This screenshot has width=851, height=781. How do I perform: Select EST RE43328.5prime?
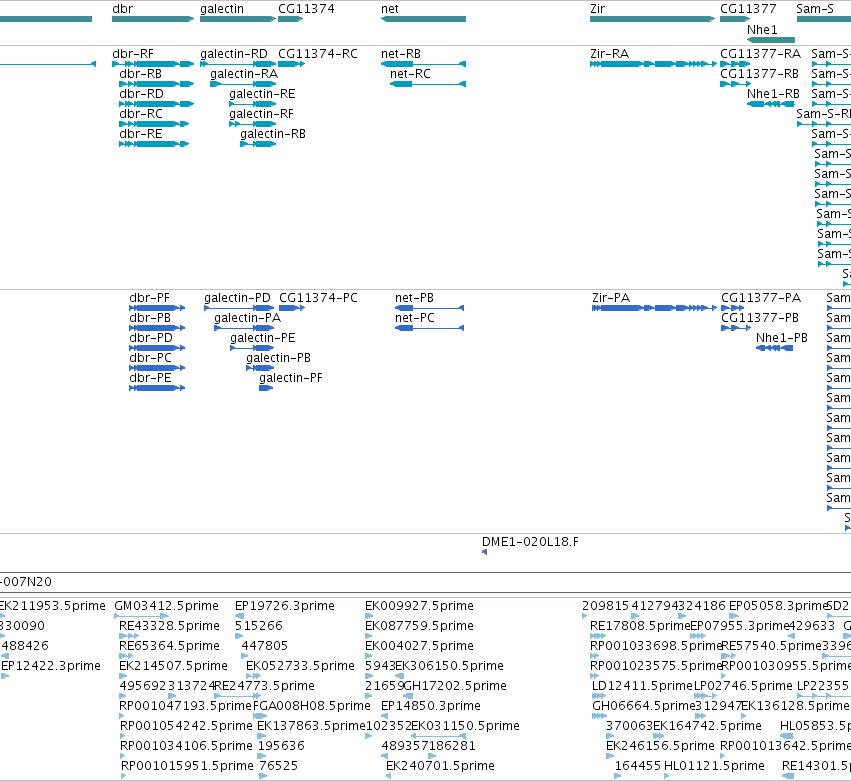pos(169,626)
